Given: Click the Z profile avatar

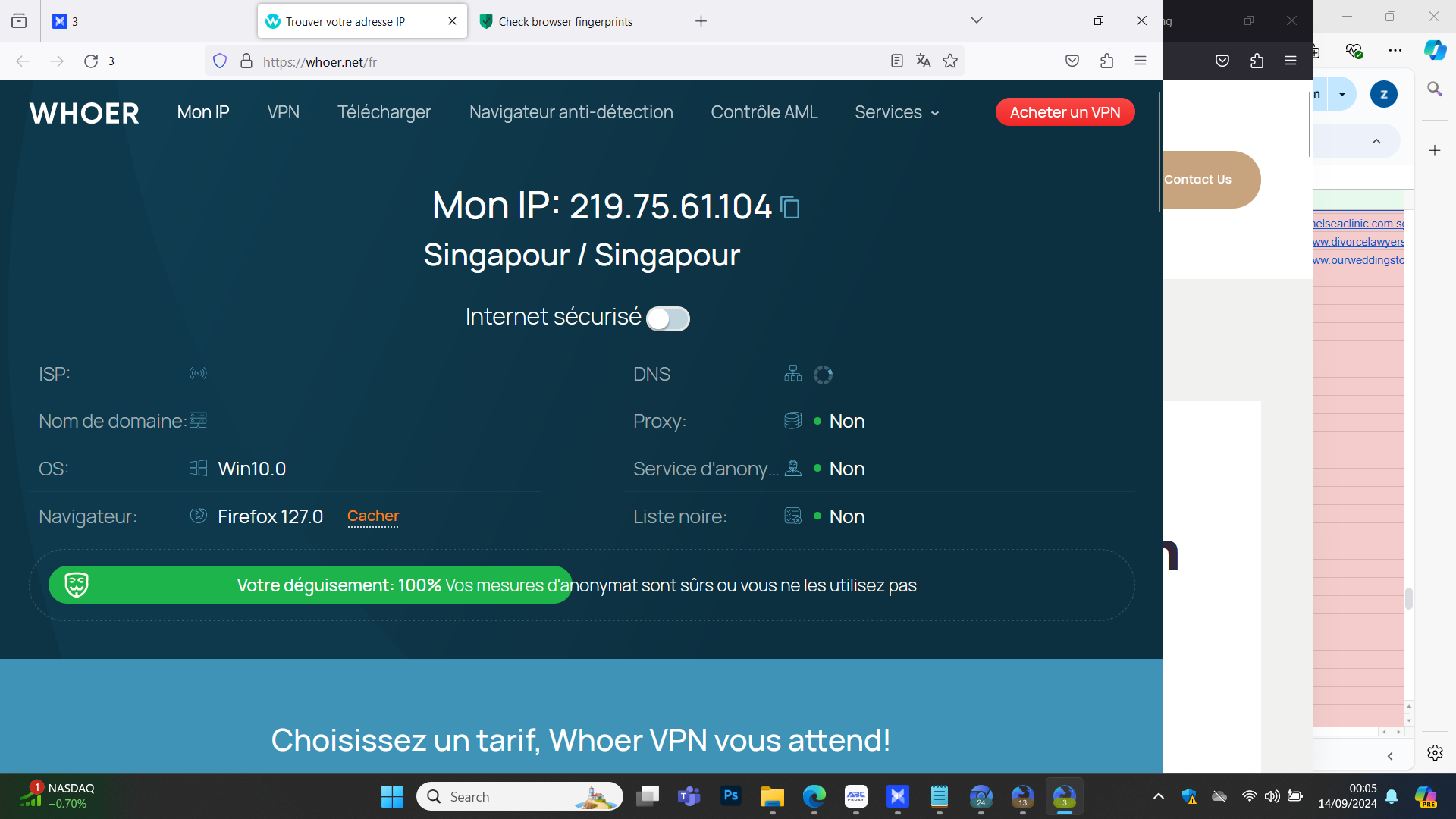Looking at the screenshot, I should 1384,94.
